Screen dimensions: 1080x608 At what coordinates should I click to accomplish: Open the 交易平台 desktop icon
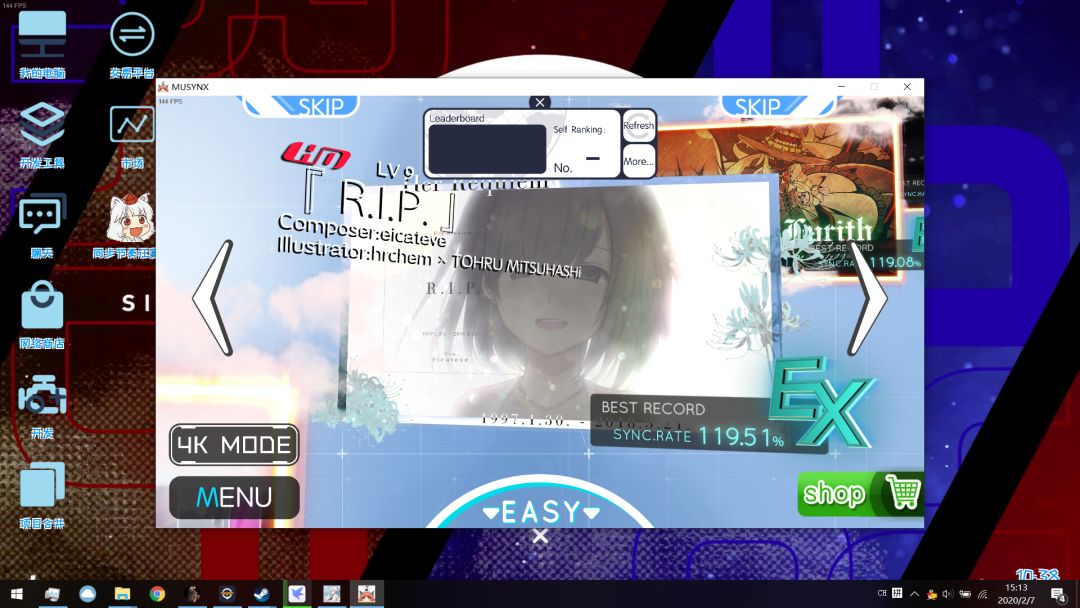(132, 45)
